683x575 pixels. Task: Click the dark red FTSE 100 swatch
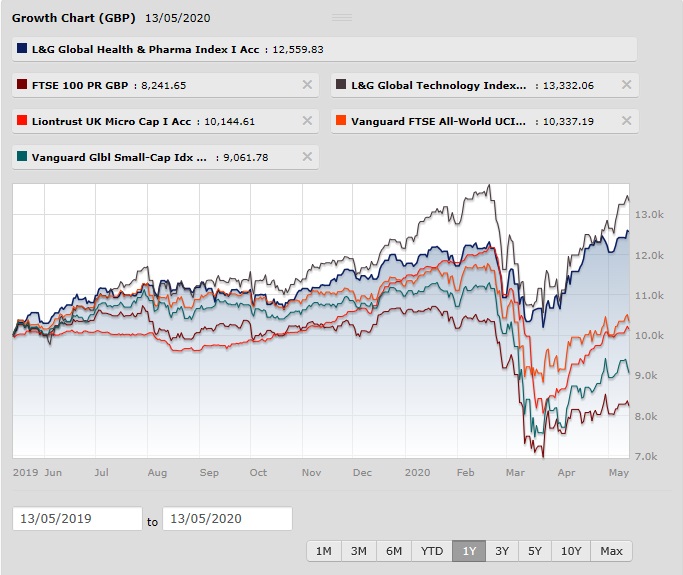point(22,85)
